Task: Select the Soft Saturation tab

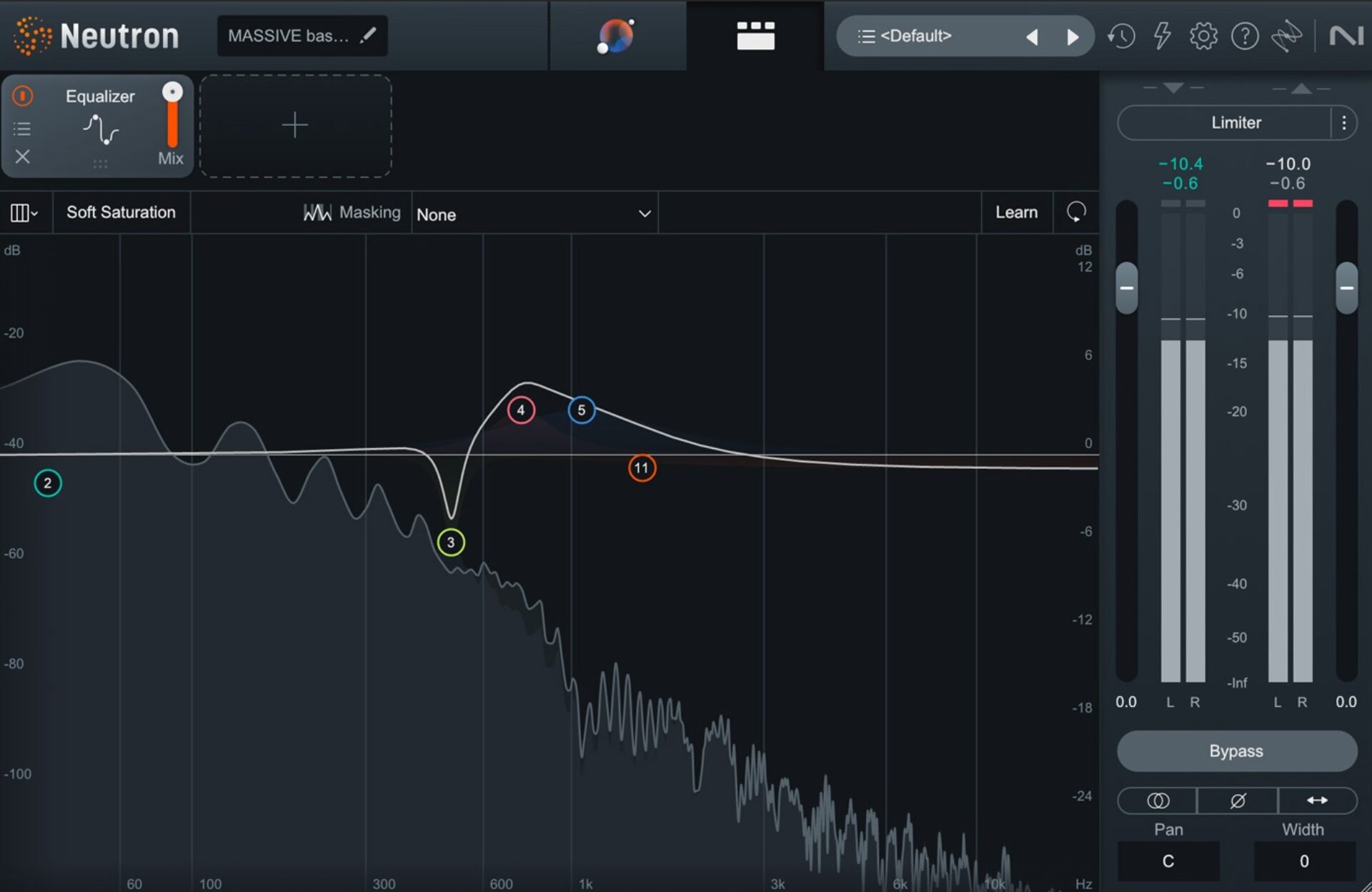Action: (x=121, y=212)
